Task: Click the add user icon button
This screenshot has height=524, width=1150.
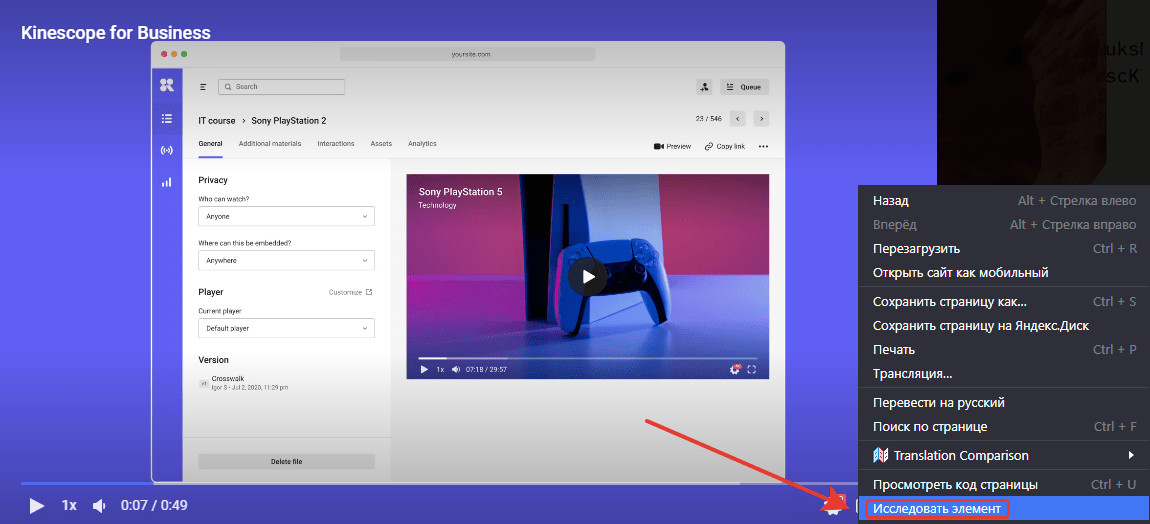Action: [x=704, y=87]
